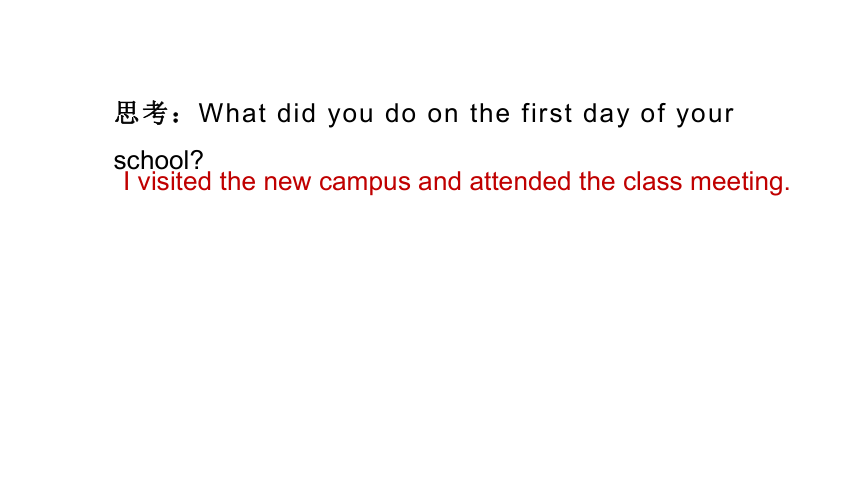Click the Chinese characters 思考
The height and width of the screenshot is (484, 860).
141,113
